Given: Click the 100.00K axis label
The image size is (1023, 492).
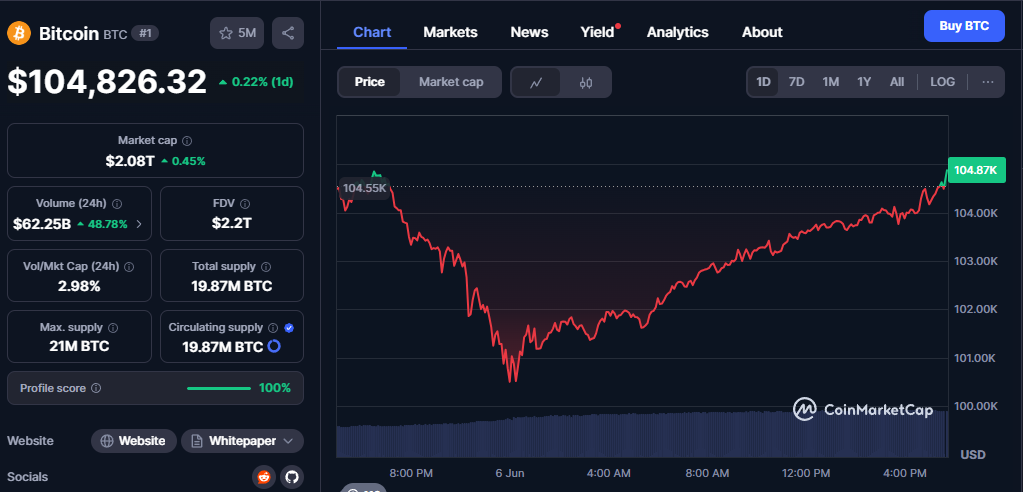Looking at the screenshot, I should [x=975, y=406].
